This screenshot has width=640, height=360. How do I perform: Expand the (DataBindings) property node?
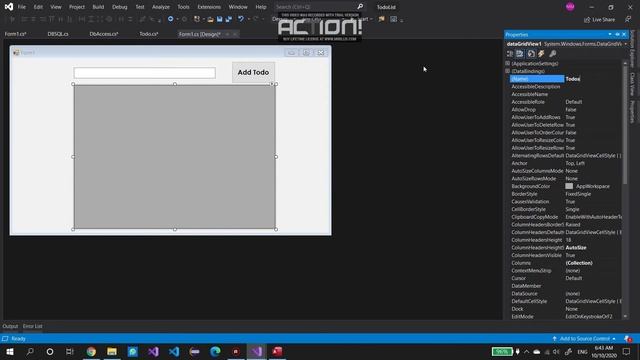pos(508,71)
